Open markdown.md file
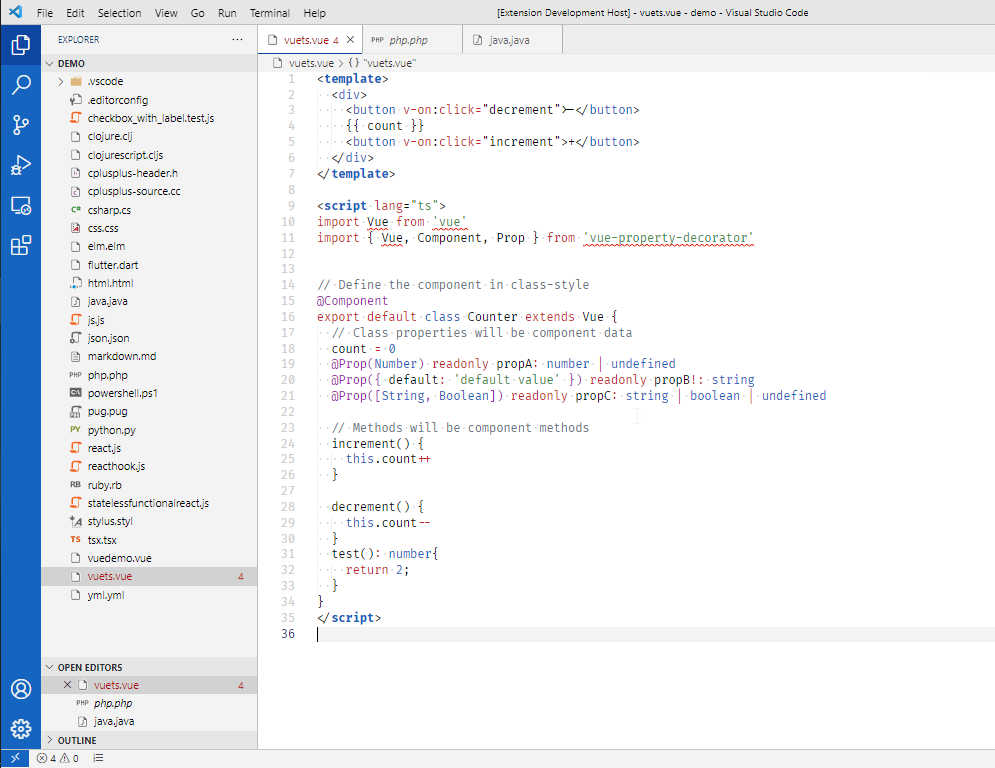This screenshot has width=995, height=768. coord(149,356)
